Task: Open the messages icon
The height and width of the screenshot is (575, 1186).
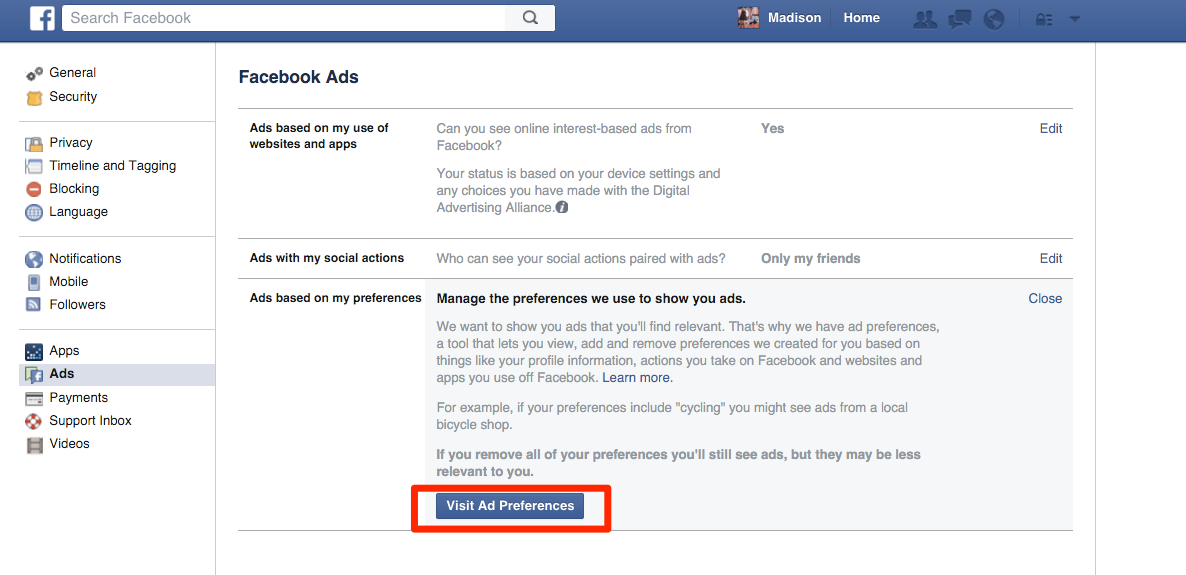Action: [959, 19]
